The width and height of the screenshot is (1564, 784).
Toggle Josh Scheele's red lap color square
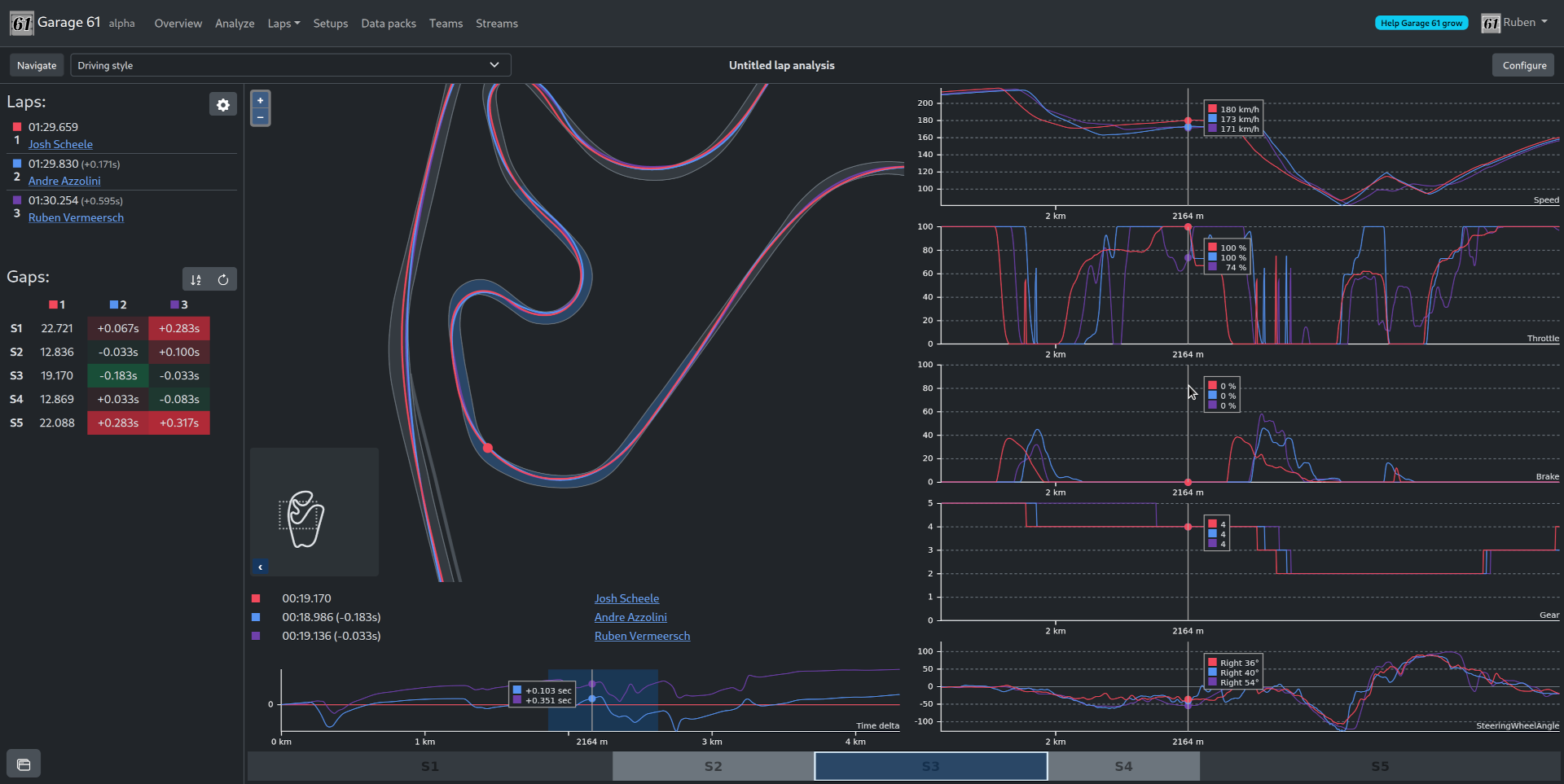(17, 127)
